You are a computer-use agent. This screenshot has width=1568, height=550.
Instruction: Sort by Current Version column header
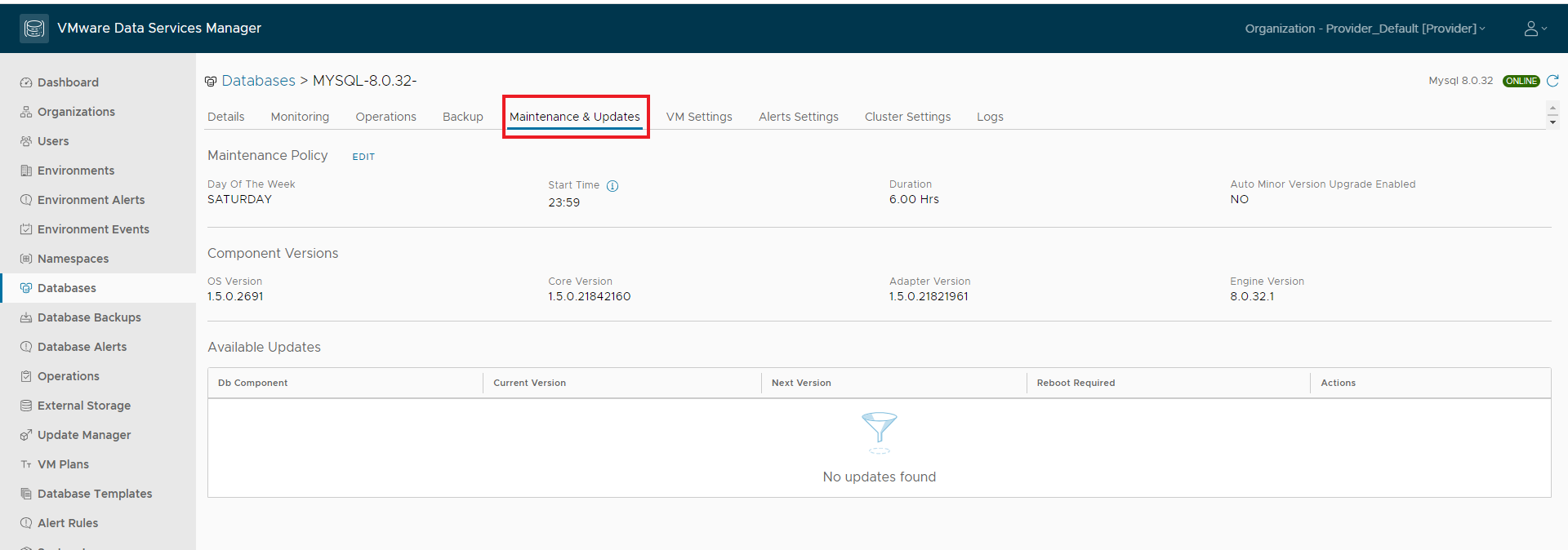(529, 383)
